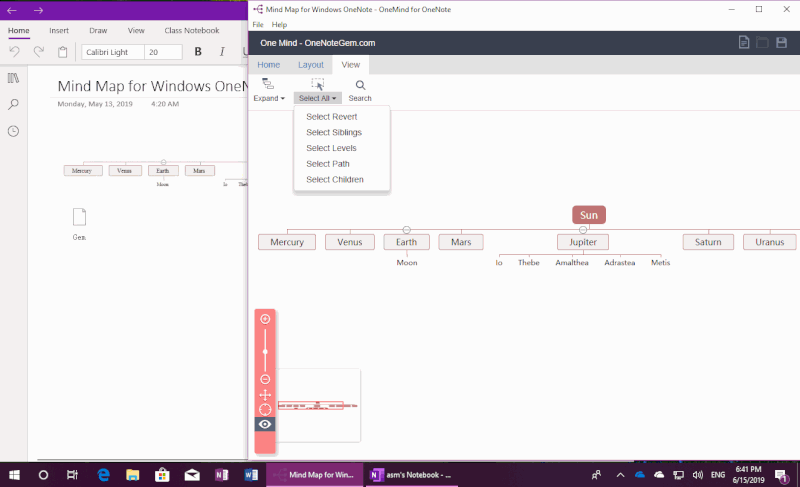800x487 pixels.
Task: Toggle Bold formatting in OneNote
Action: [x=198, y=52]
